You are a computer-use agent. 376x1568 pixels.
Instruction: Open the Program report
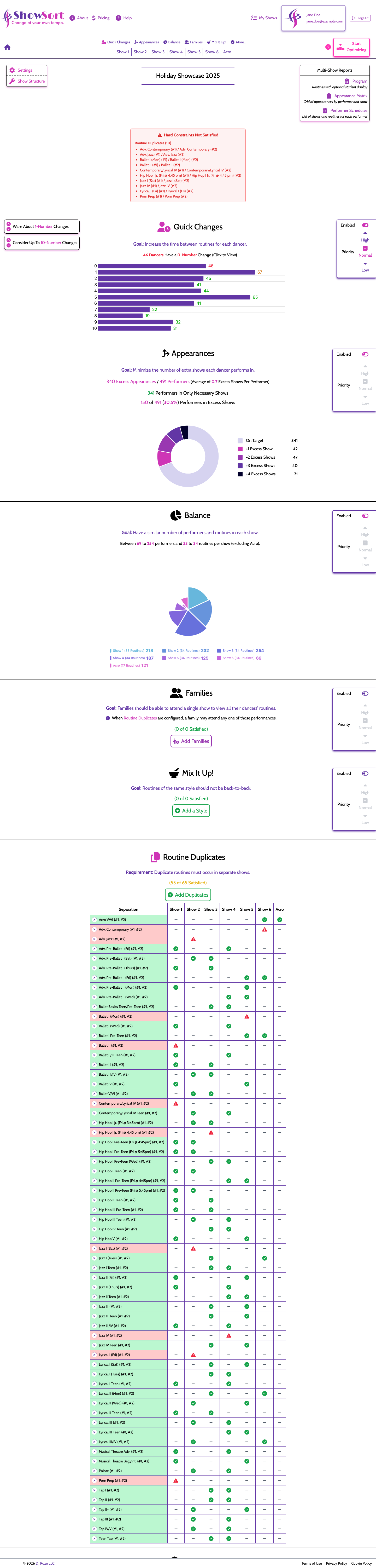click(356, 81)
